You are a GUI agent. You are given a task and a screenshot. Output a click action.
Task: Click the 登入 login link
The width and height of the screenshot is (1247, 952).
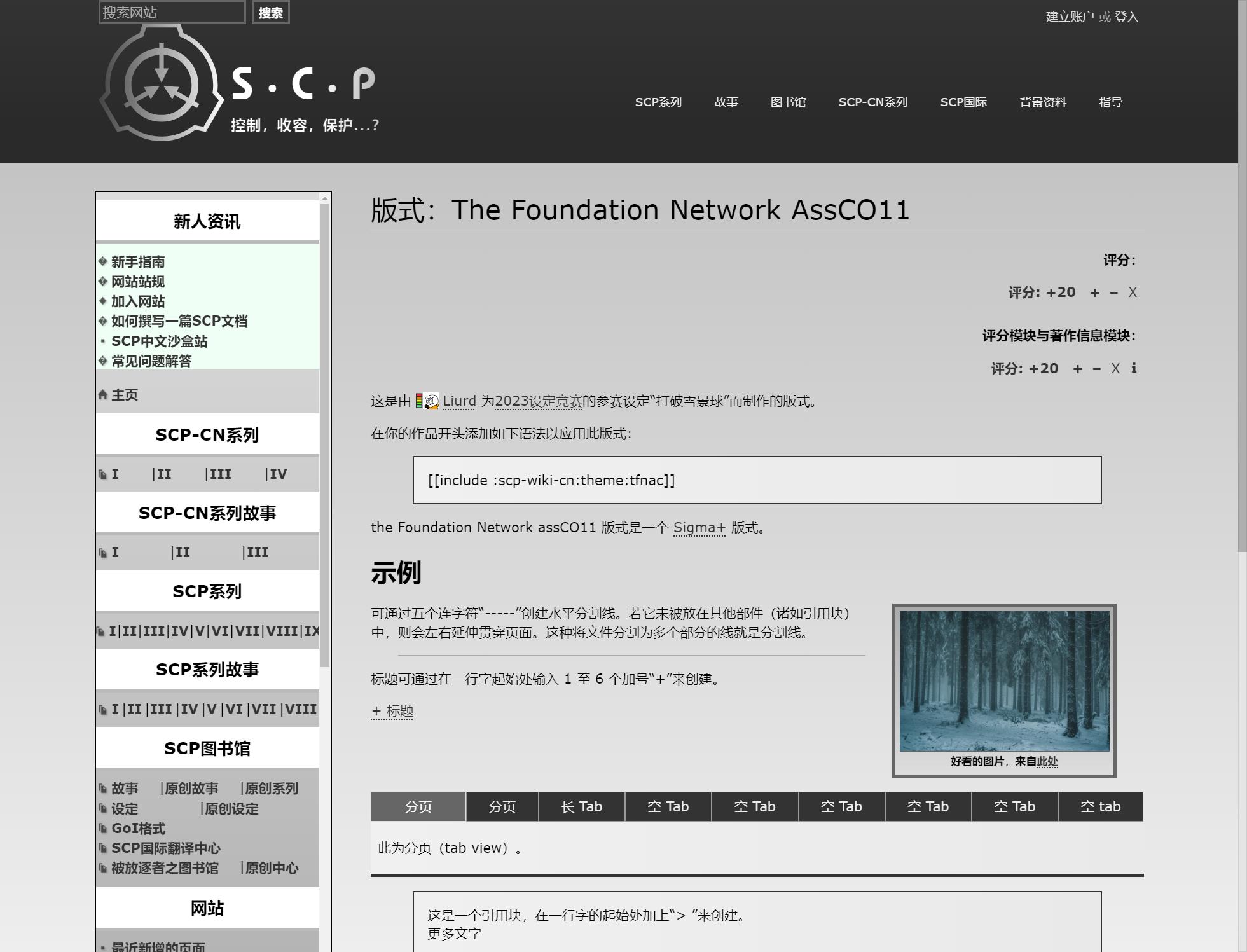pos(1126,17)
